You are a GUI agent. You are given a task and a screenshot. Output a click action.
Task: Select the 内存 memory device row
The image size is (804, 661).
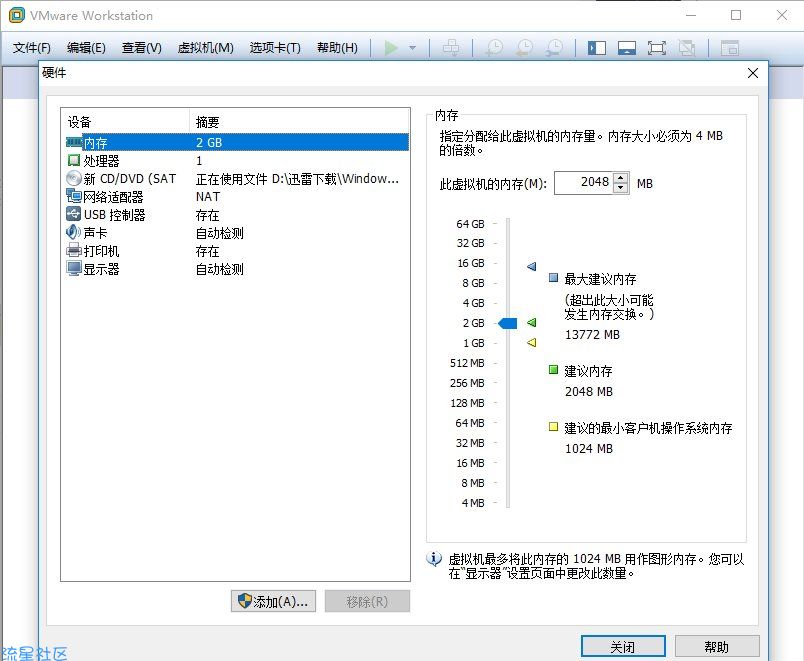click(237, 142)
